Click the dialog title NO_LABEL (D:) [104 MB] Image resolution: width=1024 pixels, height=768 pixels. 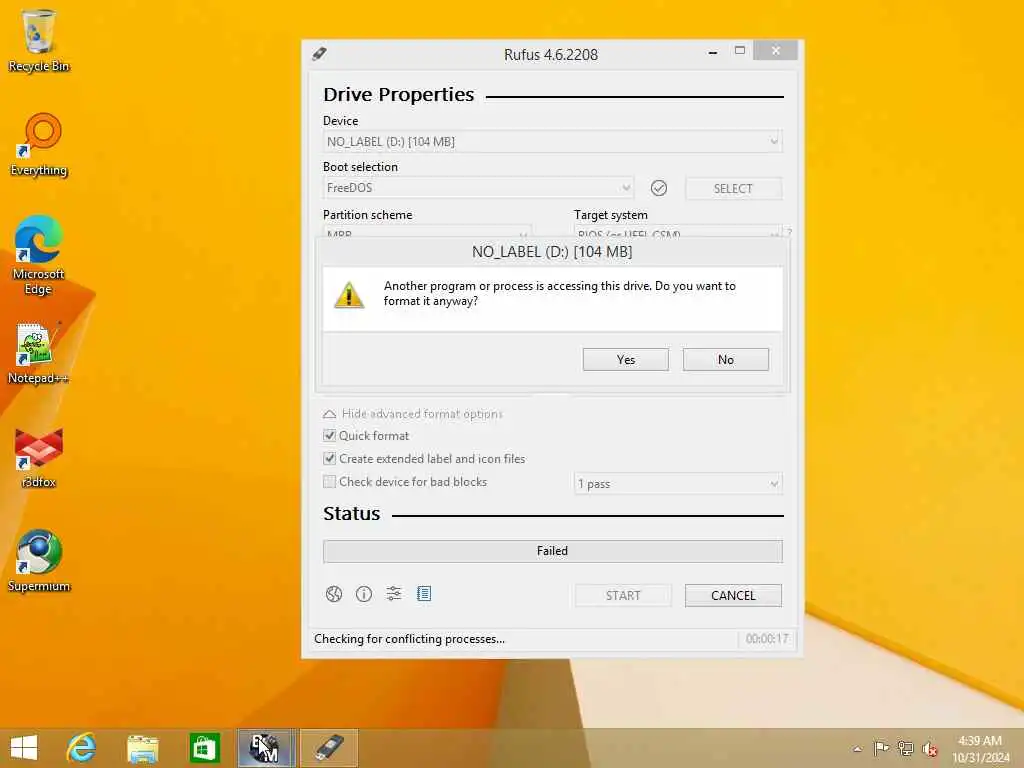click(x=552, y=252)
